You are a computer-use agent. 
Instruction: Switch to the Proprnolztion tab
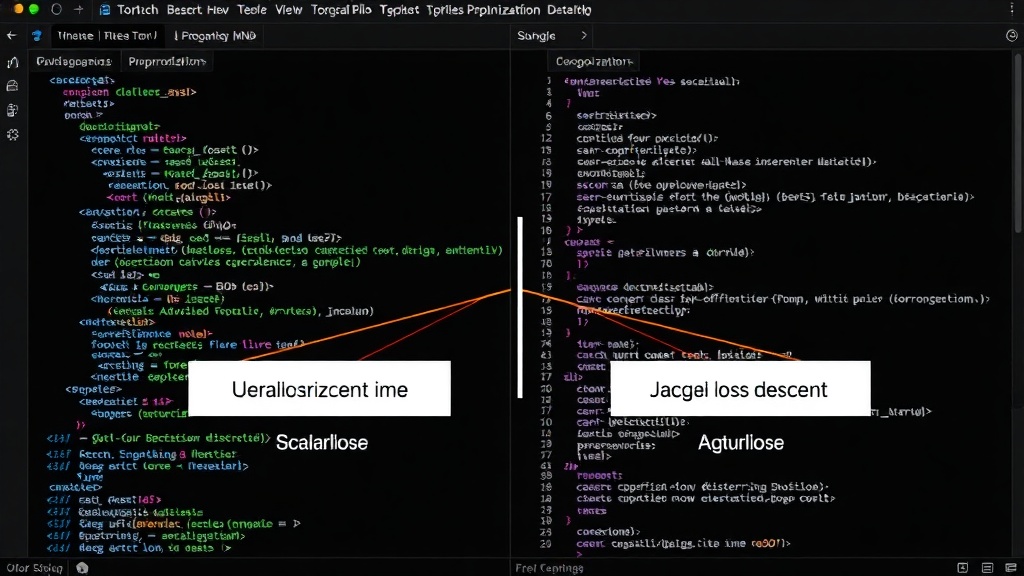click(167, 61)
